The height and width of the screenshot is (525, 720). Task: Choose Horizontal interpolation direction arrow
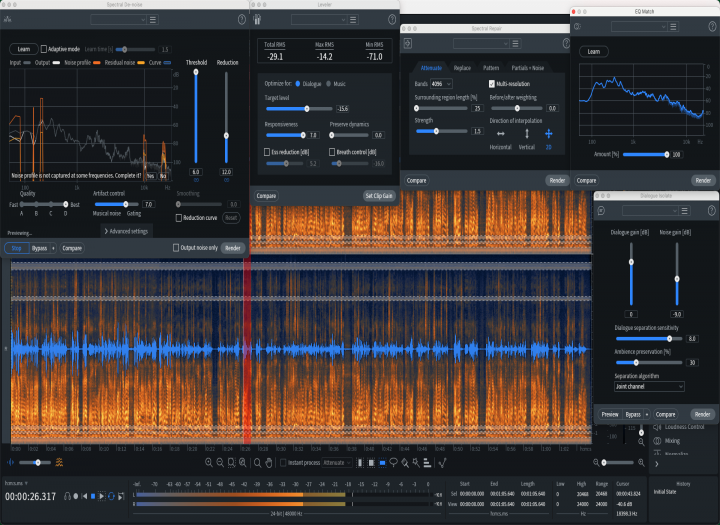click(501, 134)
